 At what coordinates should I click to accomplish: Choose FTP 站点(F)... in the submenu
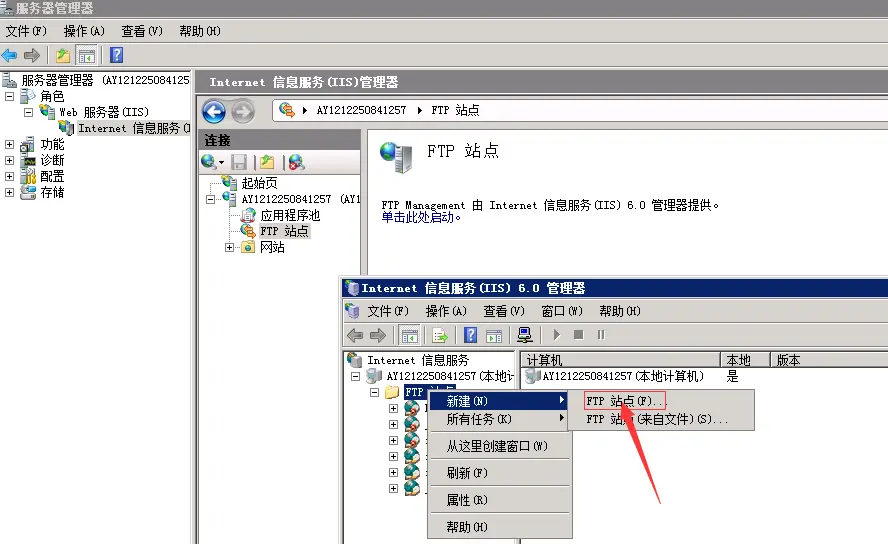click(660, 401)
